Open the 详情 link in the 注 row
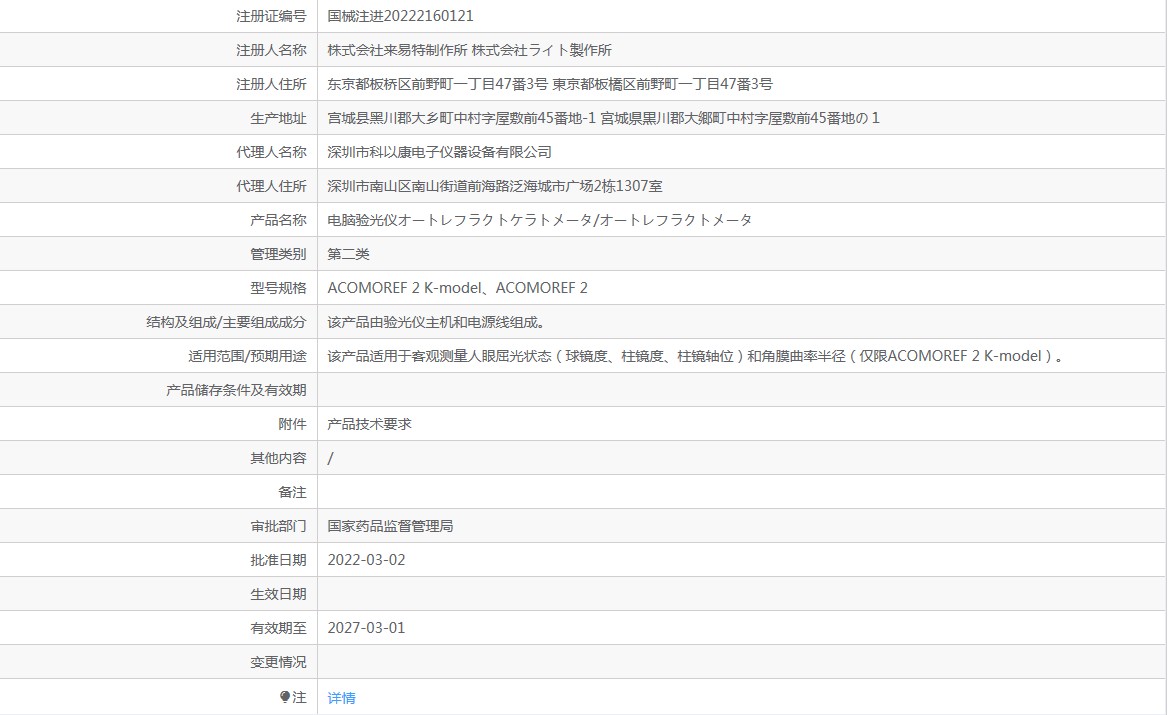 click(x=341, y=698)
